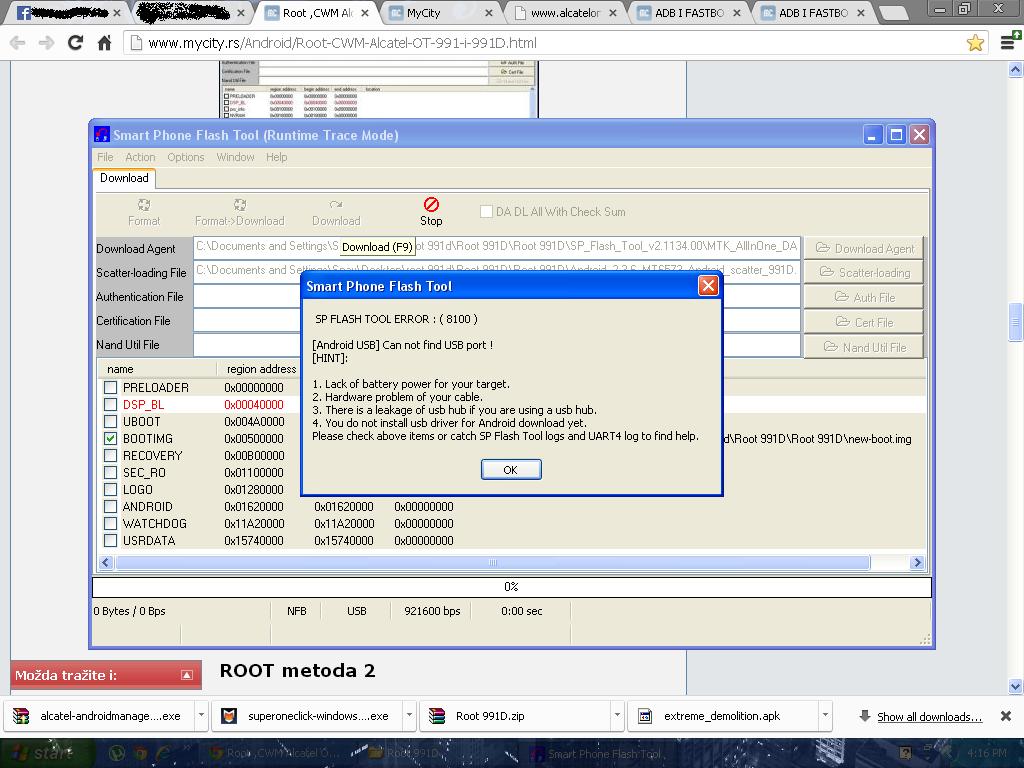Click the Cert File button
Image resolution: width=1024 pixels, height=768 pixels.
(x=863, y=322)
